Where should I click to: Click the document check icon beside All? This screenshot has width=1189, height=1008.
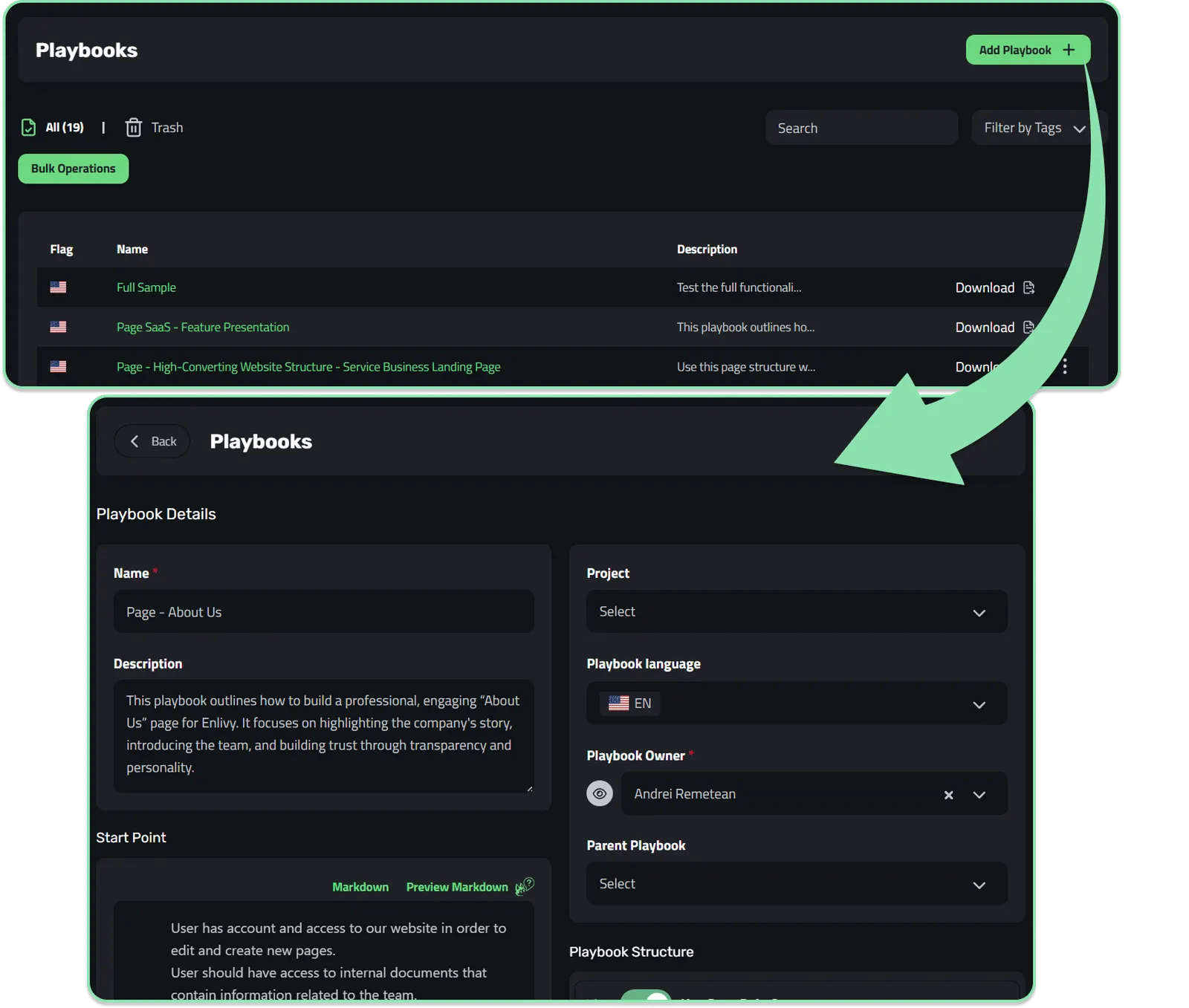(28, 128)
